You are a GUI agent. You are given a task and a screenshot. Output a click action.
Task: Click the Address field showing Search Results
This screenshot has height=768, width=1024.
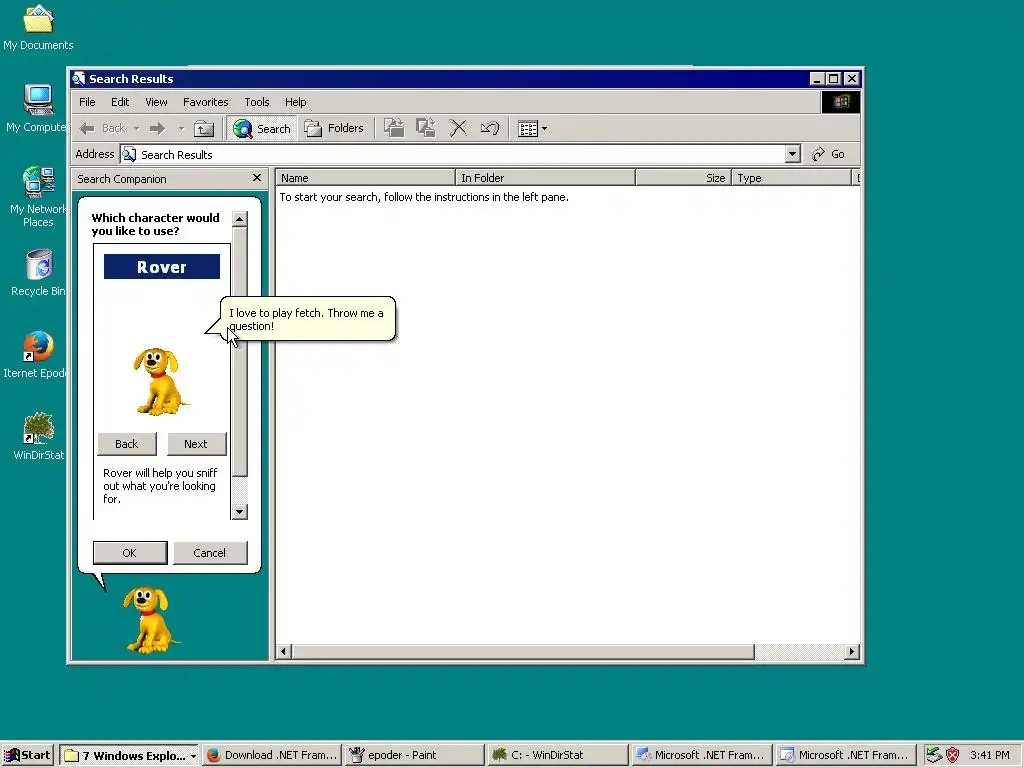pyautogui.click(x=453, y=155)
